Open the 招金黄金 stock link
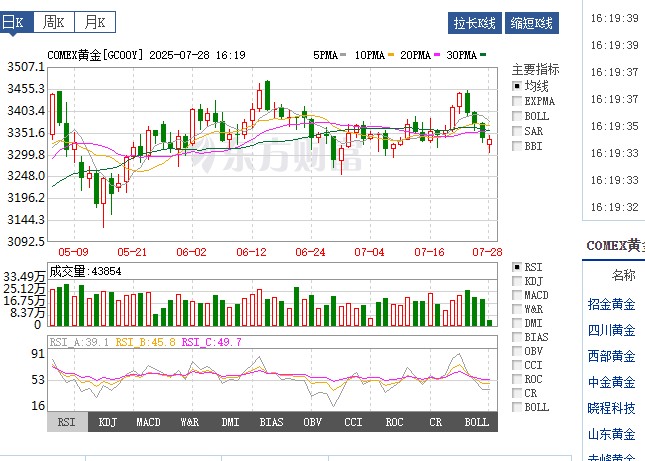The width and height of the screenshot is (645, 461). point(611,303)
